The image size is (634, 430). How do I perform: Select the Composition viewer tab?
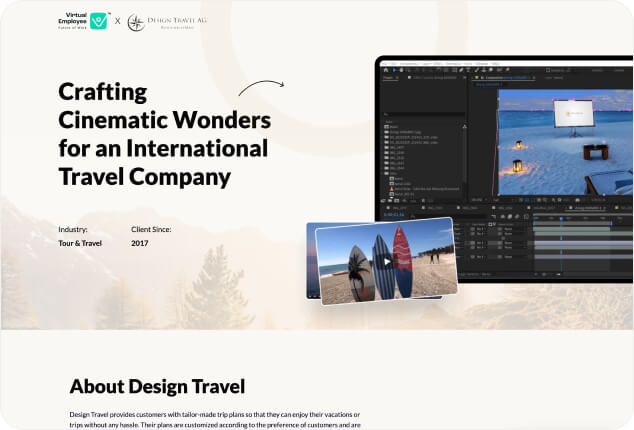505,77
